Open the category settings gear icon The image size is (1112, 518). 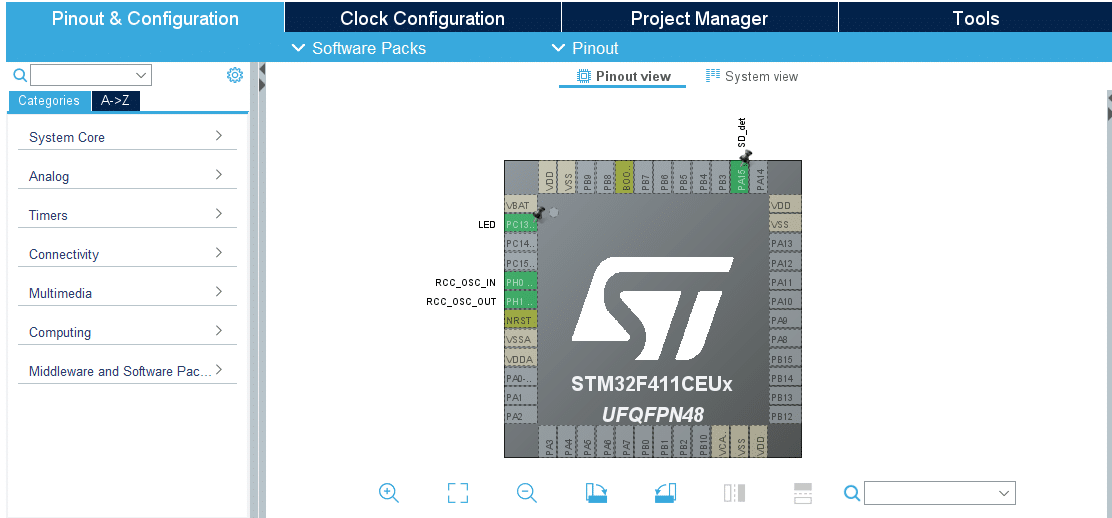point(235,75)
